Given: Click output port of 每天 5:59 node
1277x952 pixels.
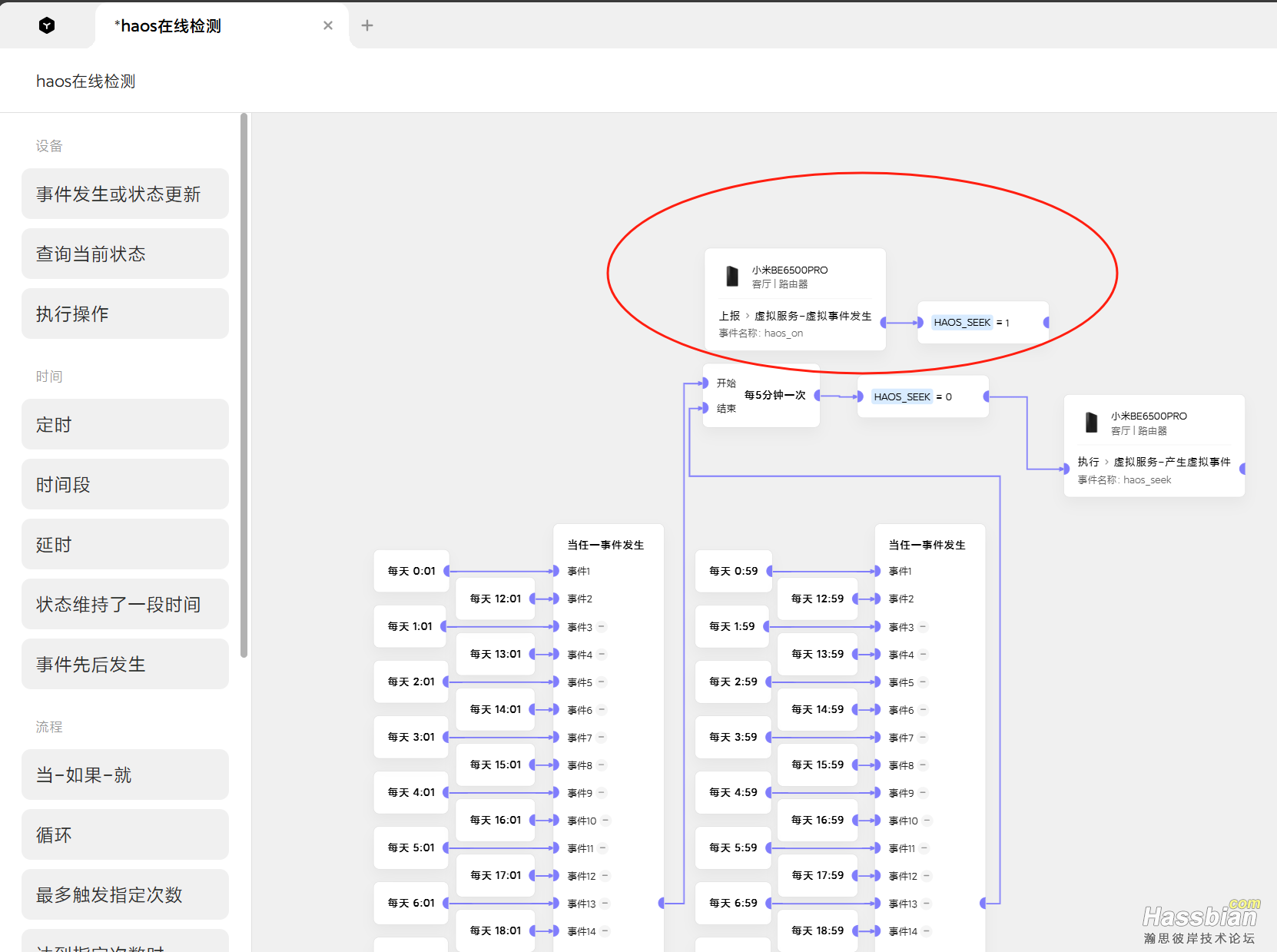Looking at the screenshot, I should click(x=770, y=848).
